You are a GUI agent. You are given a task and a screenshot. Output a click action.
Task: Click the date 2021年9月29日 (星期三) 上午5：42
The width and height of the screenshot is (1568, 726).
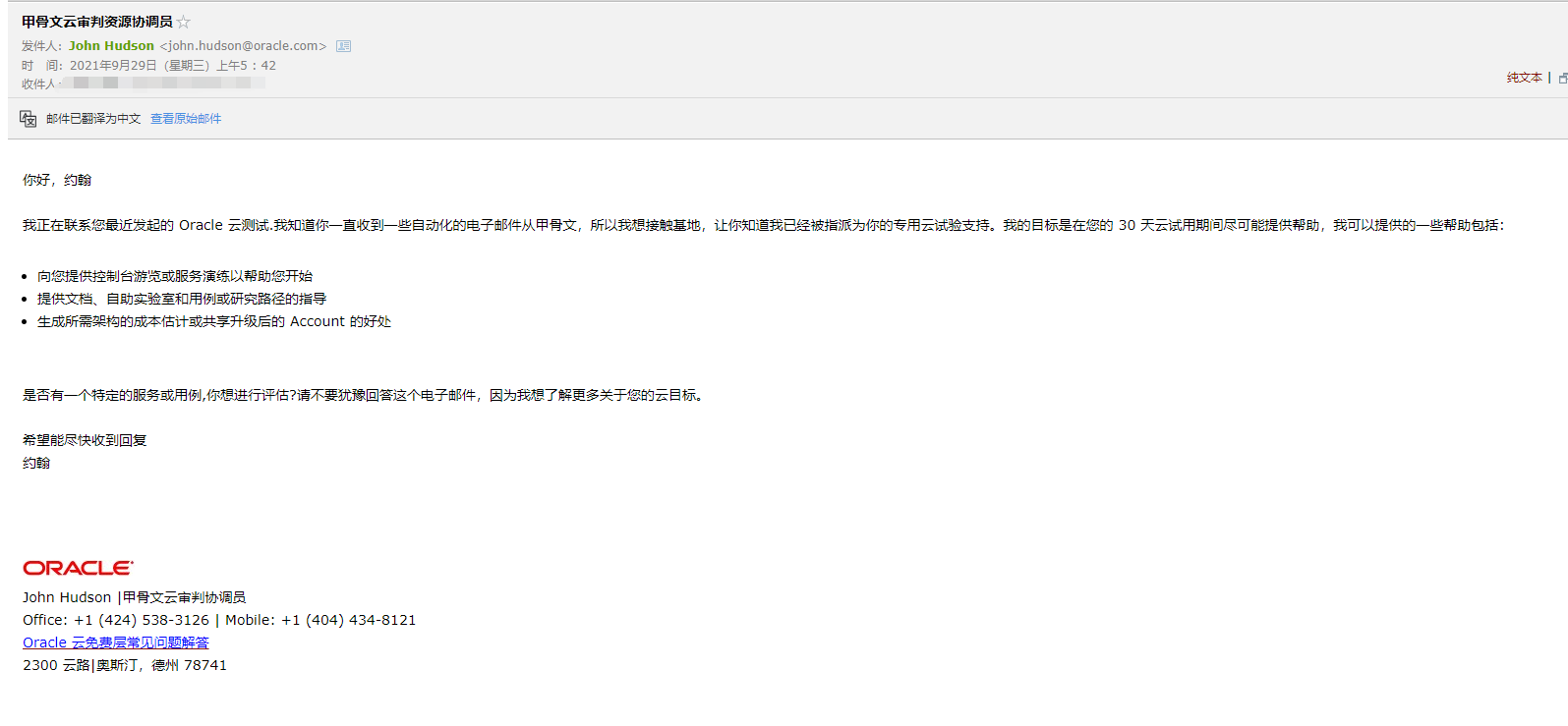tap(173, 66)
